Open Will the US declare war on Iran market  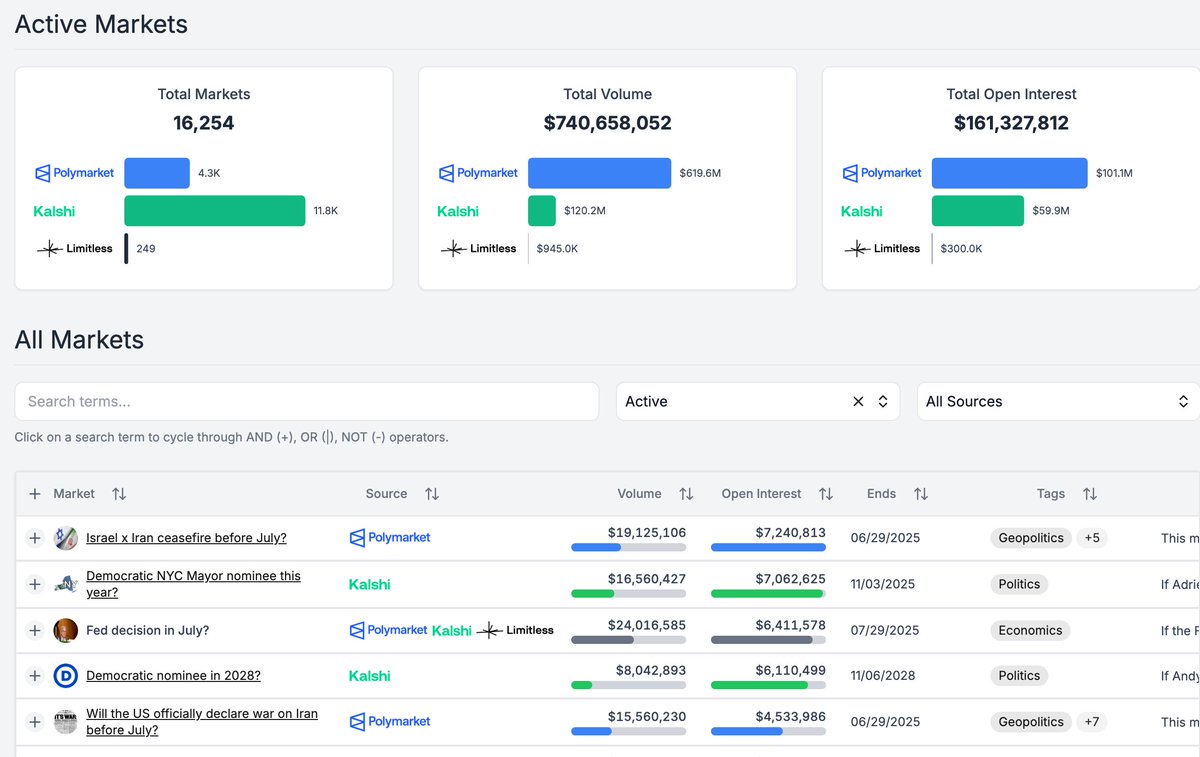tap(202, 722)
